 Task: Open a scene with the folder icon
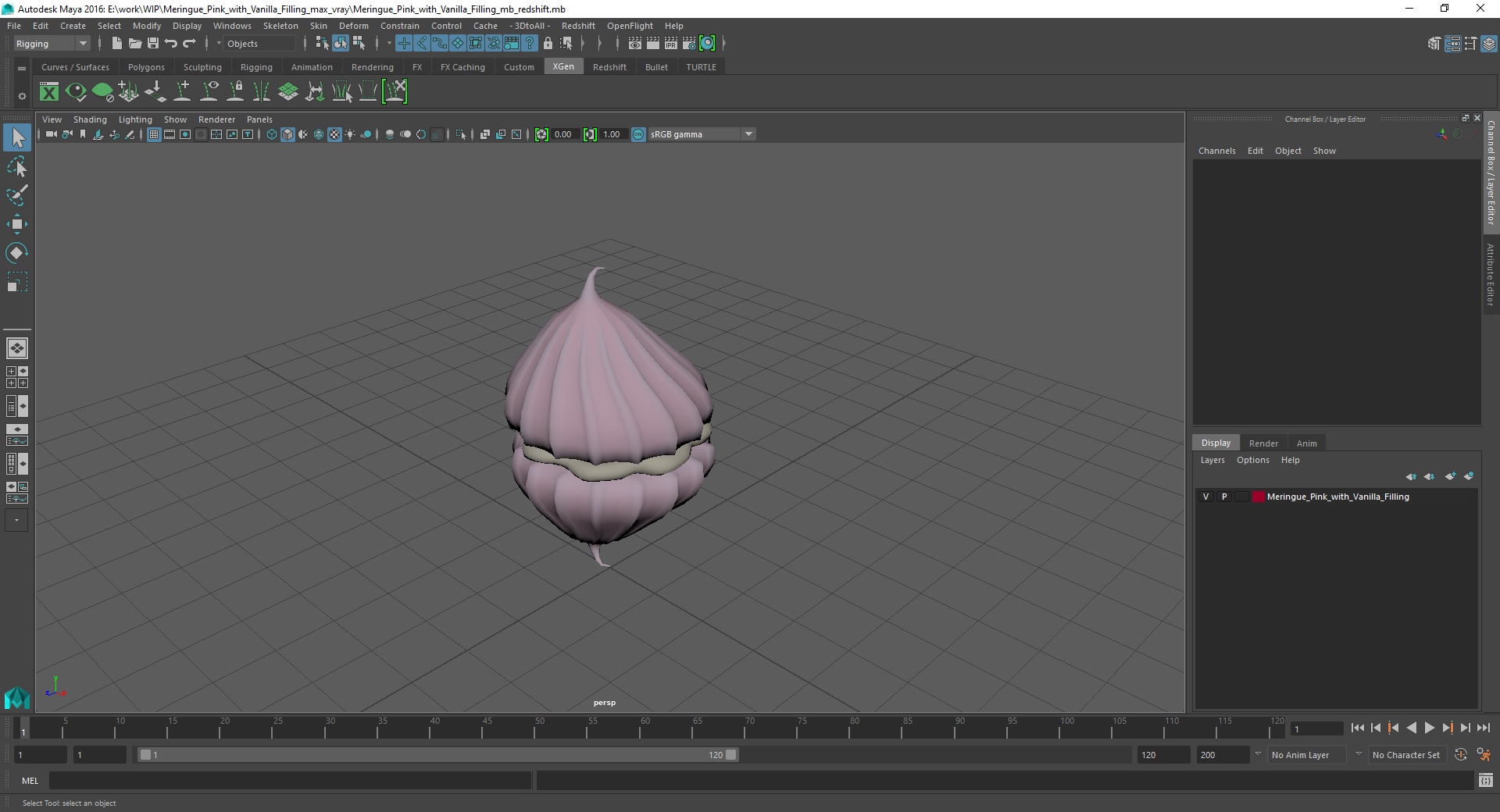pos(134,44)
